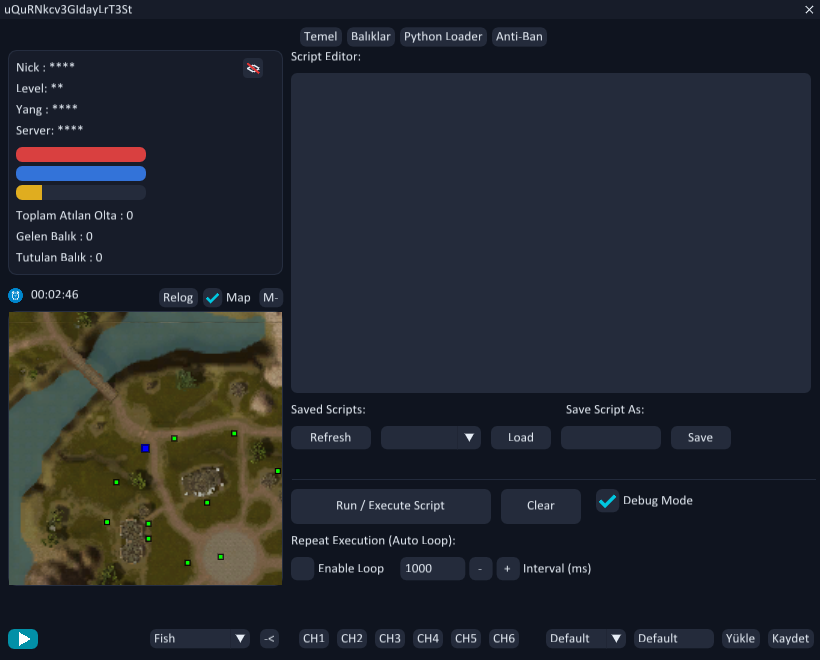The image size is (820, 660).
Task: Go to the Anti-Ban tab
Action: click(519, 37)
